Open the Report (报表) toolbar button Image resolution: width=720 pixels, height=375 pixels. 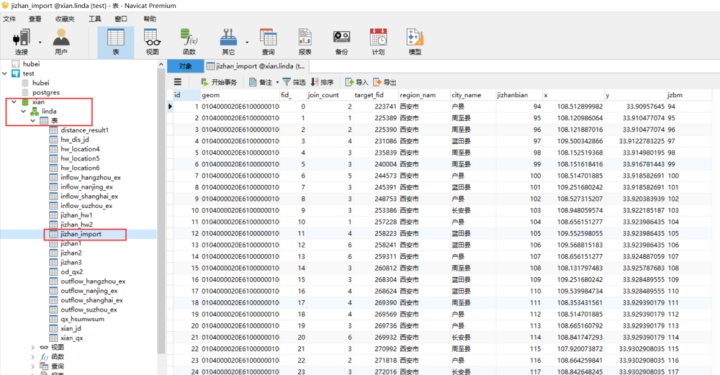pyautogui.click(x=305, y=42)
